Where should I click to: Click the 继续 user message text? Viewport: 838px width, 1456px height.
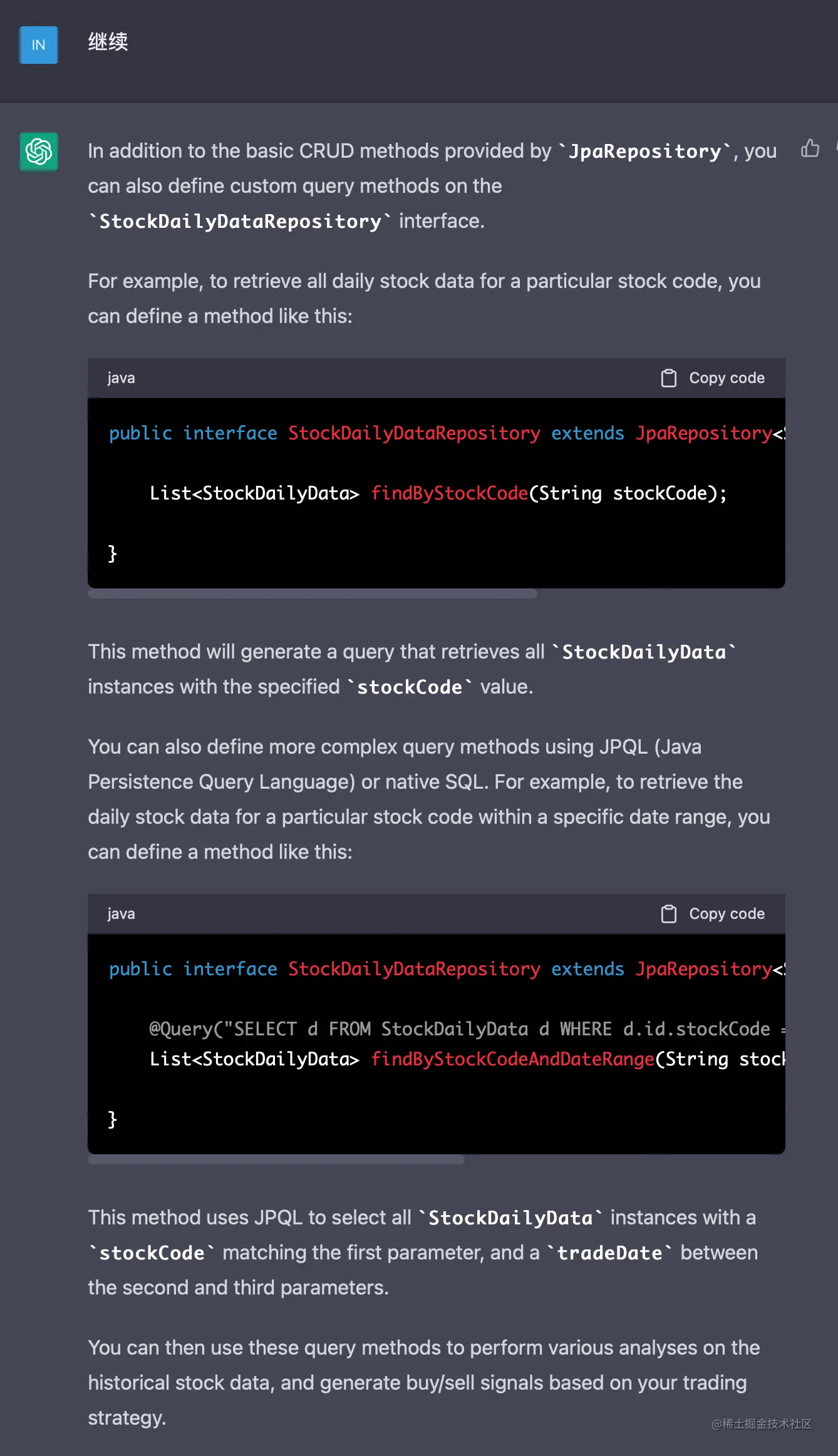(107, 43)
